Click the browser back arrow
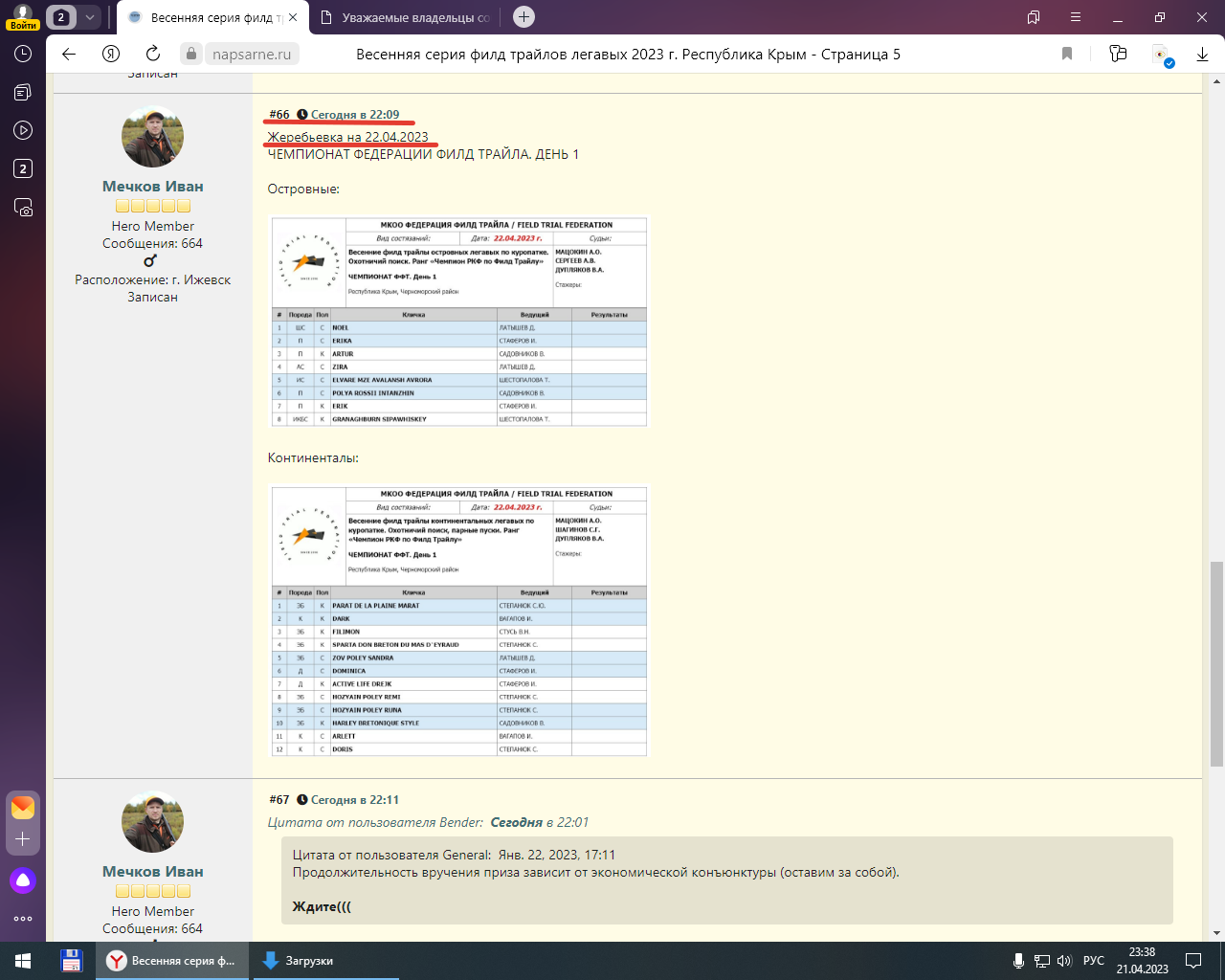The height and width of the screenshot is (980, 1225). click(69, 55)
